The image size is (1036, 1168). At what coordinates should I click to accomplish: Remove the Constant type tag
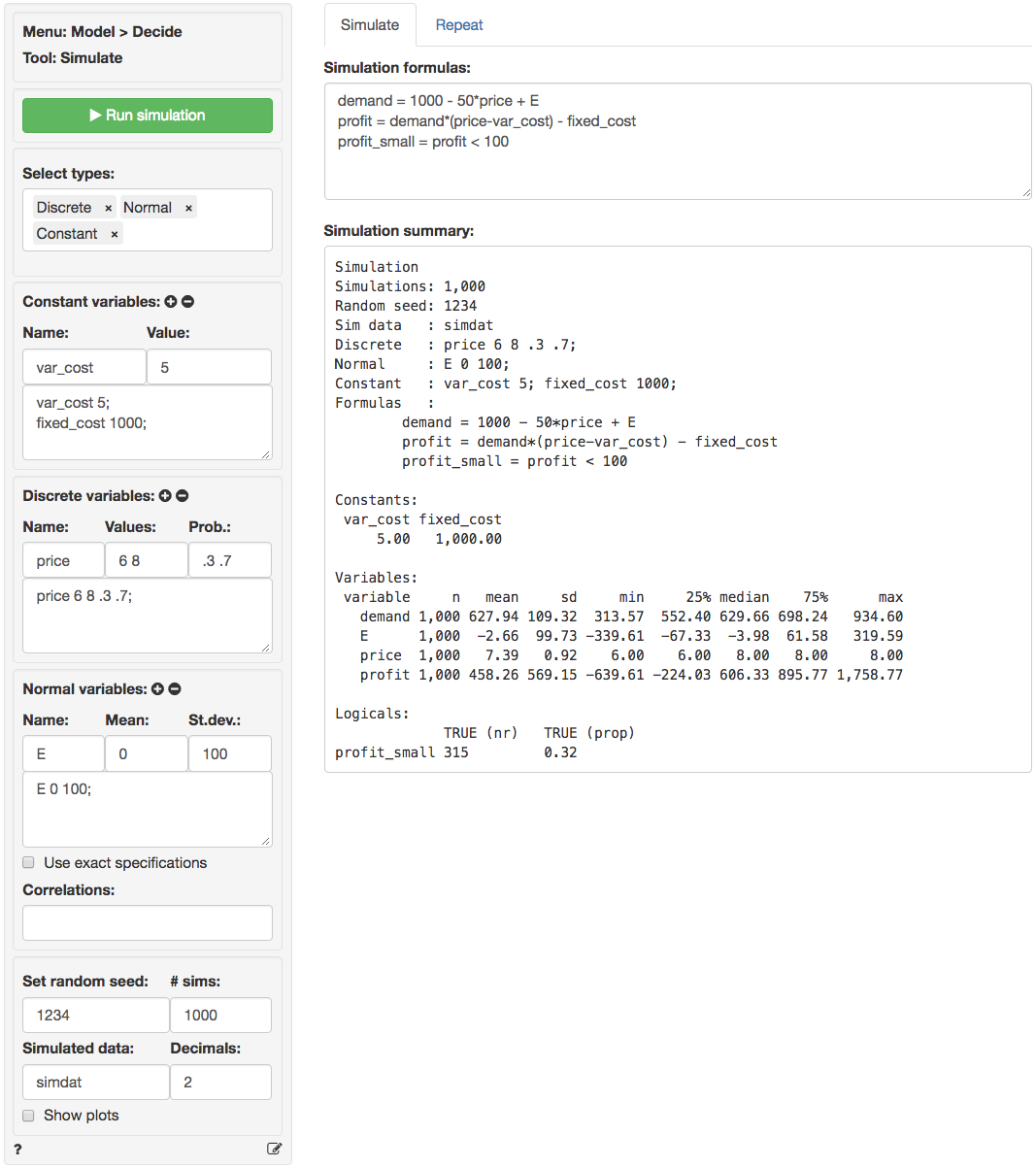point(115,234)
